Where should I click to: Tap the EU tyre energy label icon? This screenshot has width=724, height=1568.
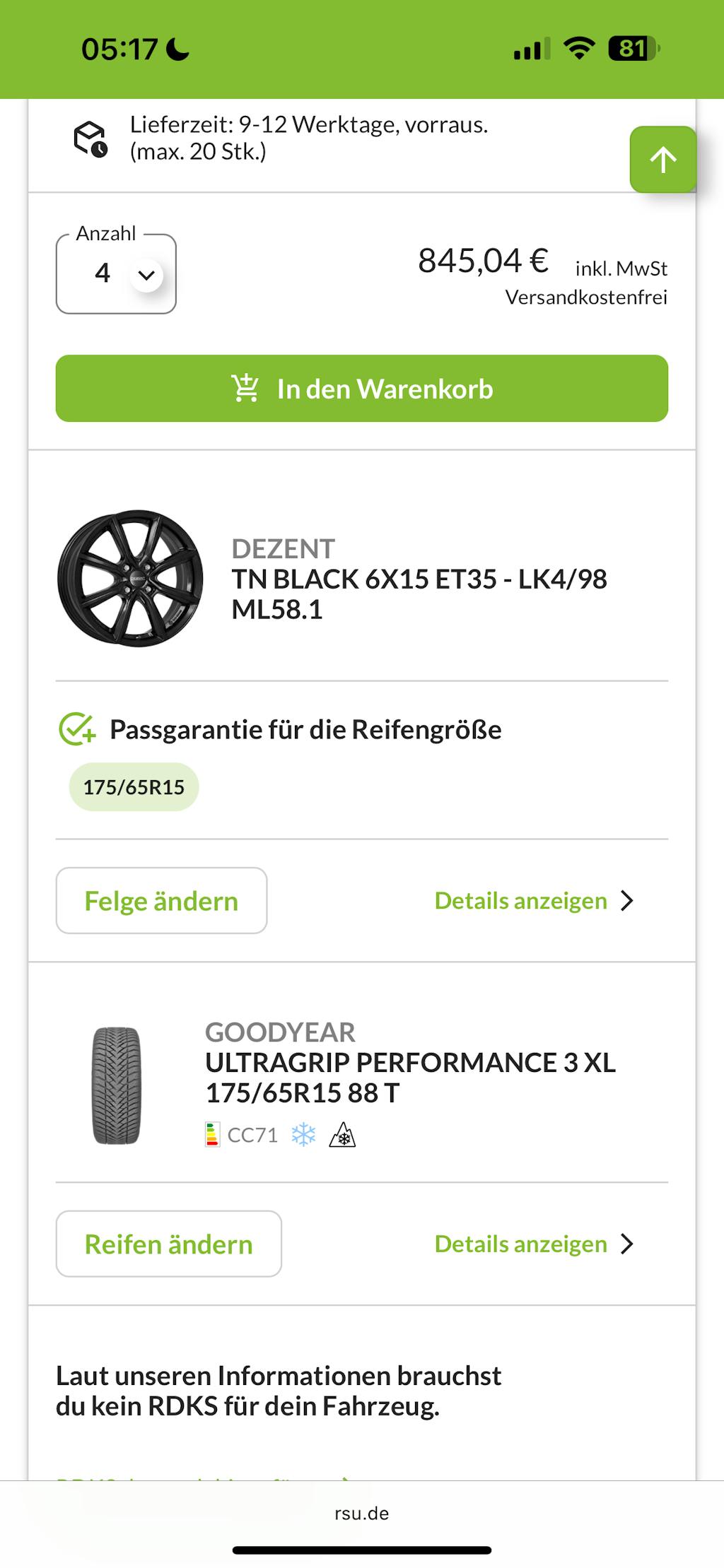tap(212, 1135)
